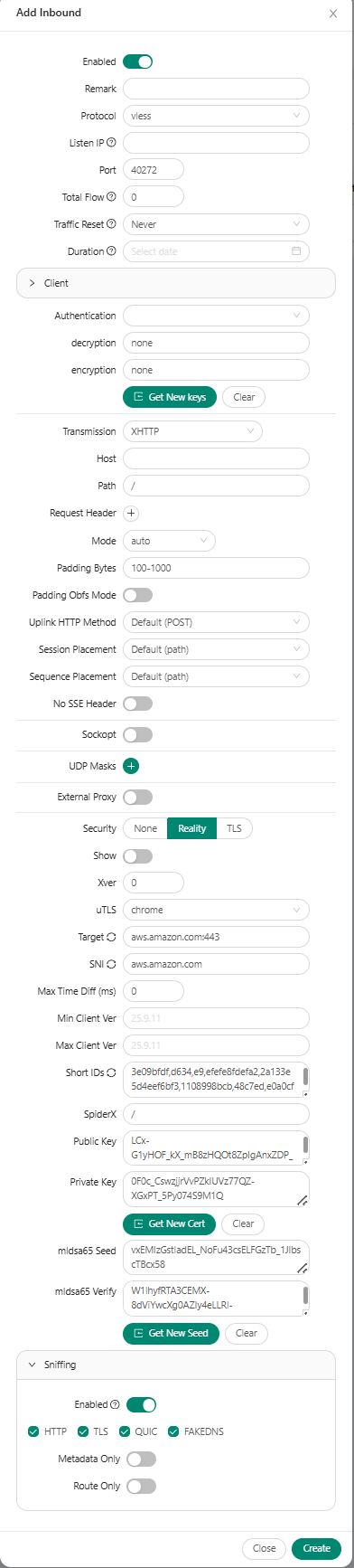Viewport: 354px width, 1568px height.
Task: Click the Listen IP input field
Action: coord(216,143)
